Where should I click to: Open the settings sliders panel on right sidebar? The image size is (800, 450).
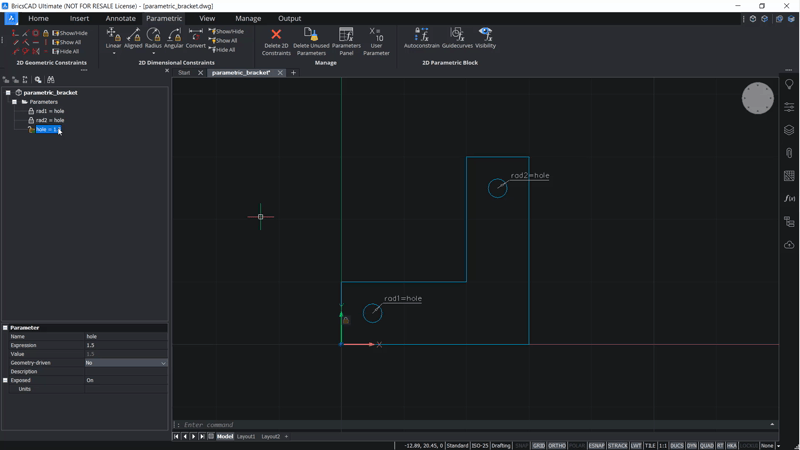[789, 107]
